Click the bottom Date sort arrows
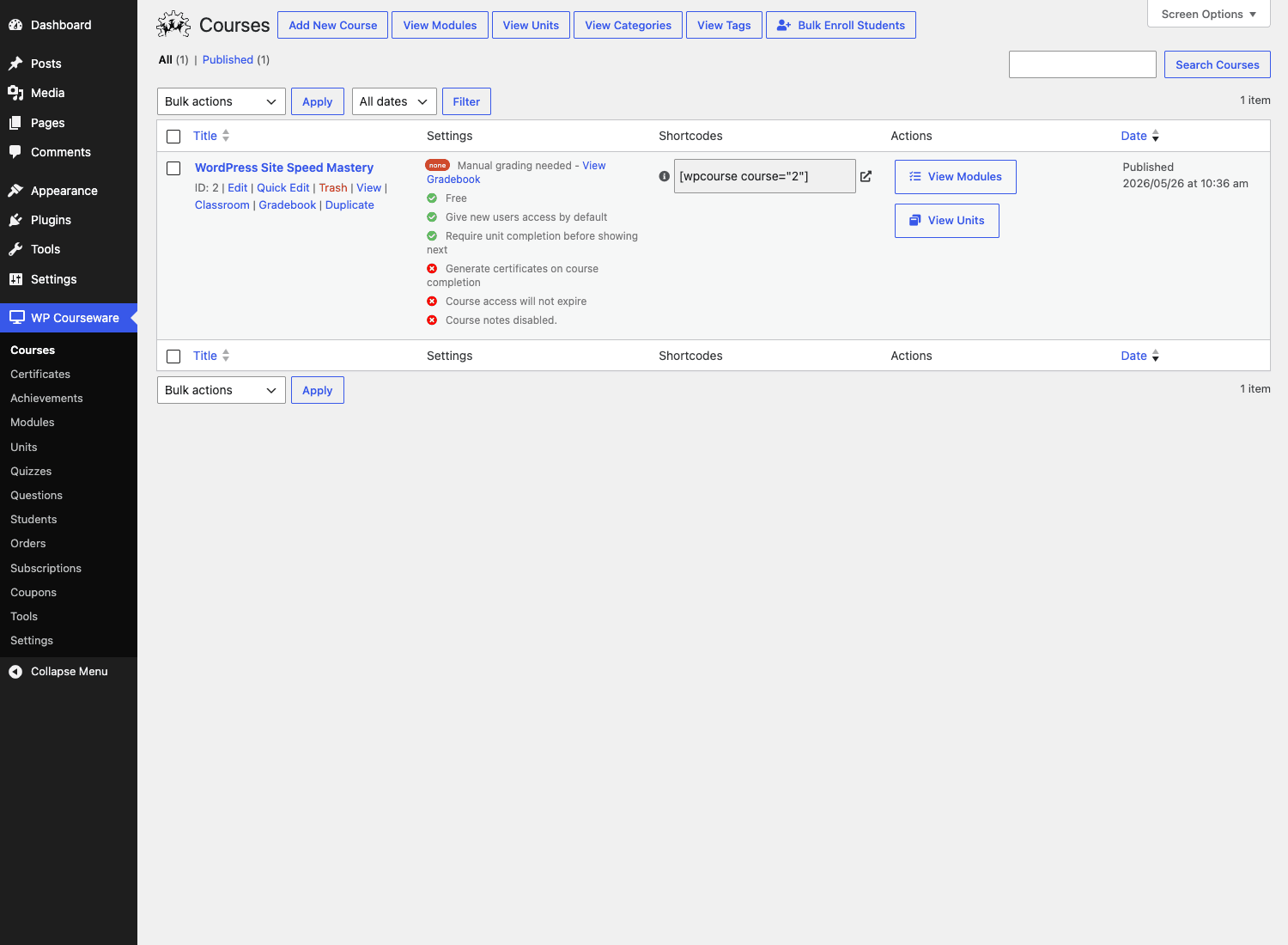The height and width of the screenshot is (945, 1288). pos(1156,356)
